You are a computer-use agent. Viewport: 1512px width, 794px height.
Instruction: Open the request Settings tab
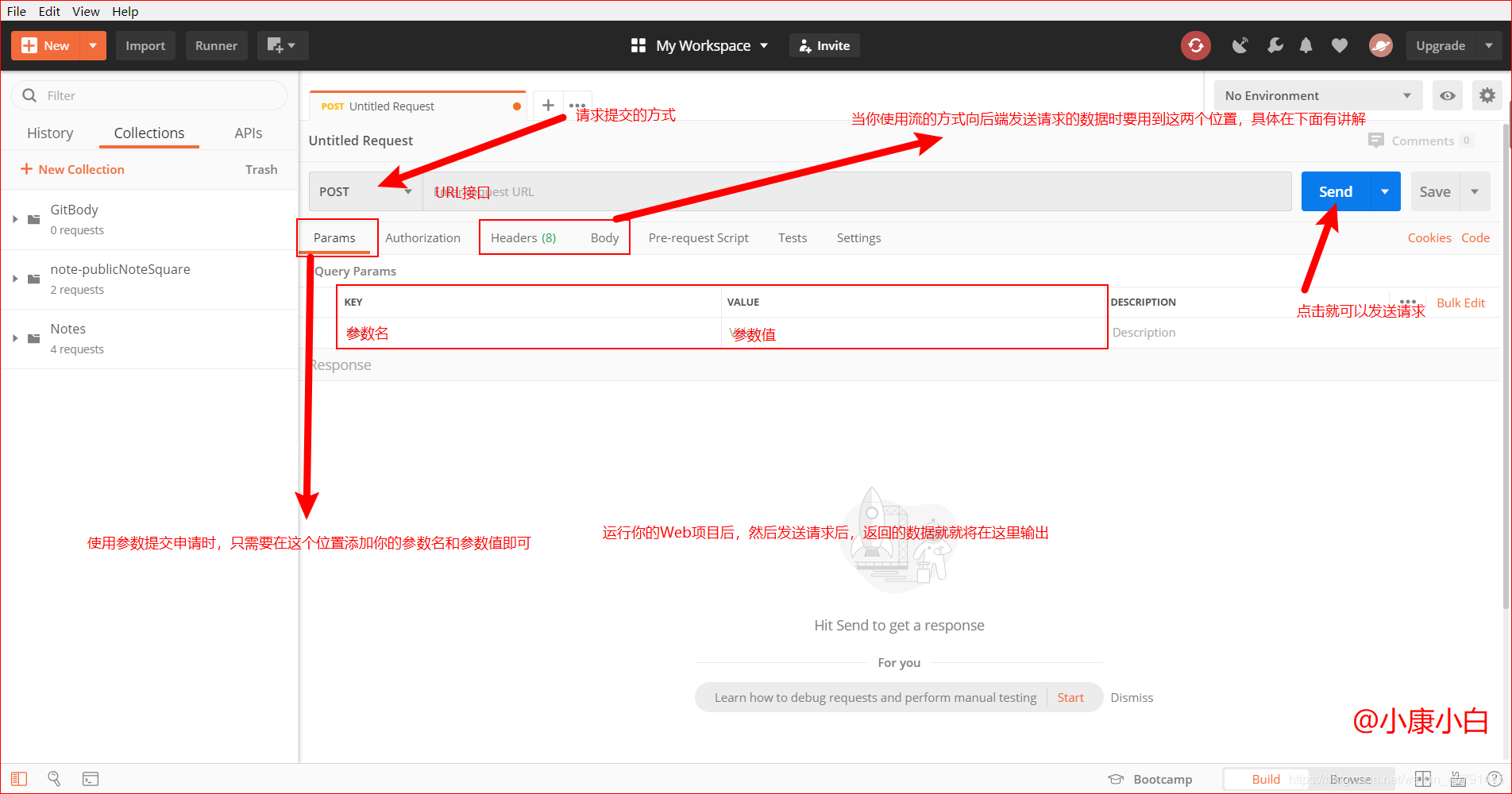[858, 237]
